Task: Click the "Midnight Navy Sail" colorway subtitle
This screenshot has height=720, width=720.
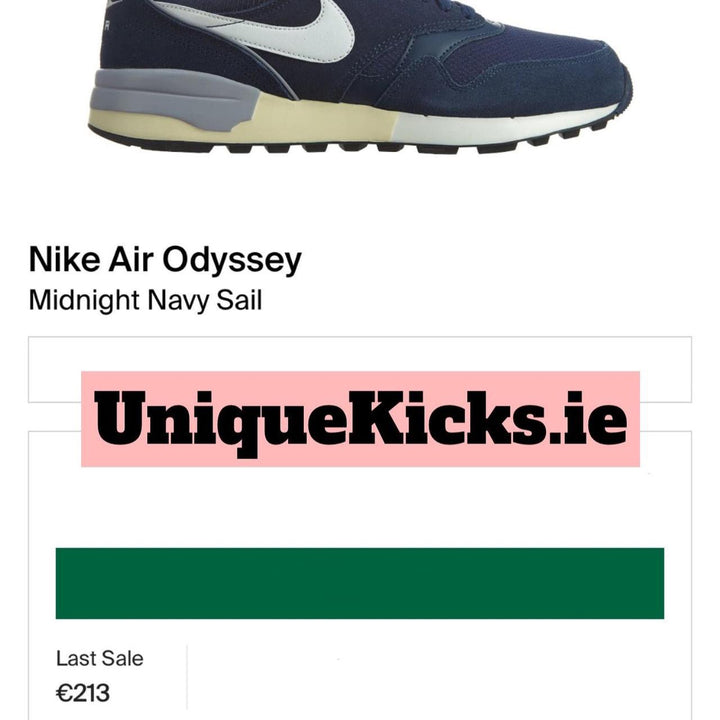Action: click(145, 301)
